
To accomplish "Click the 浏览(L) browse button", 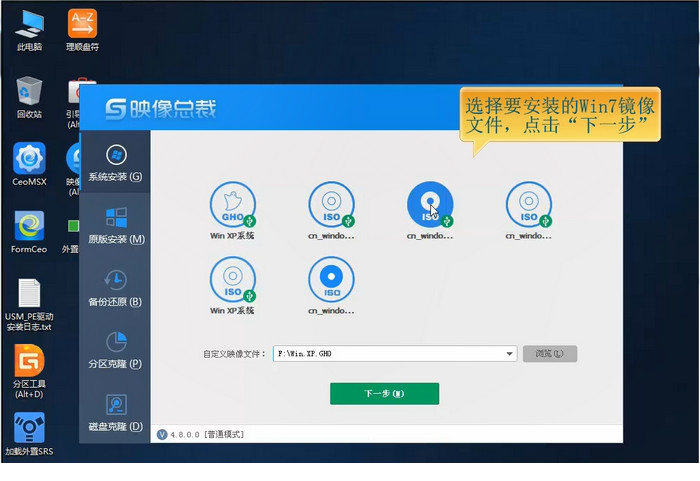I will point(550,354).
